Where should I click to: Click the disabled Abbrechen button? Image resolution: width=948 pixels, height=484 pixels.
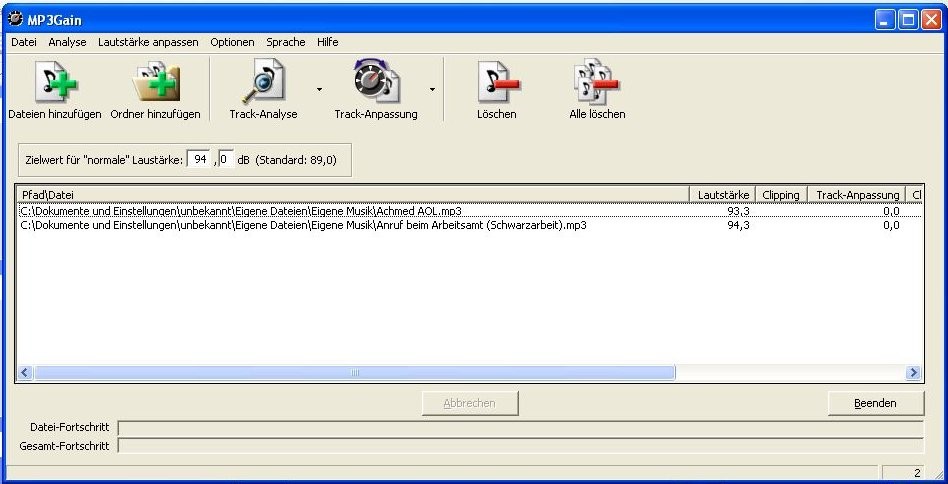pyautogui.click(x=470, y=403)
